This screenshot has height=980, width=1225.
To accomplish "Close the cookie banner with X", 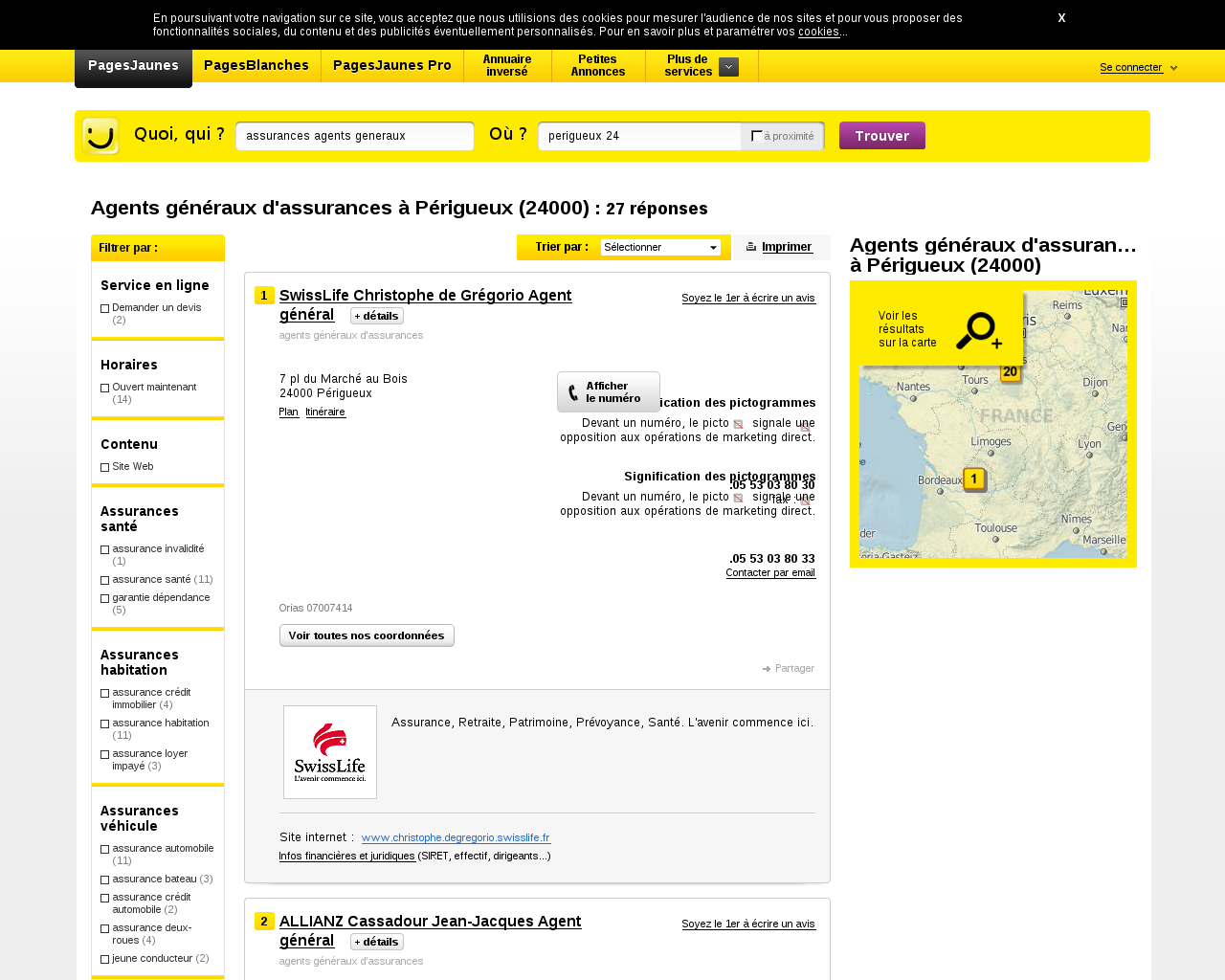I will click(1061, 18).
